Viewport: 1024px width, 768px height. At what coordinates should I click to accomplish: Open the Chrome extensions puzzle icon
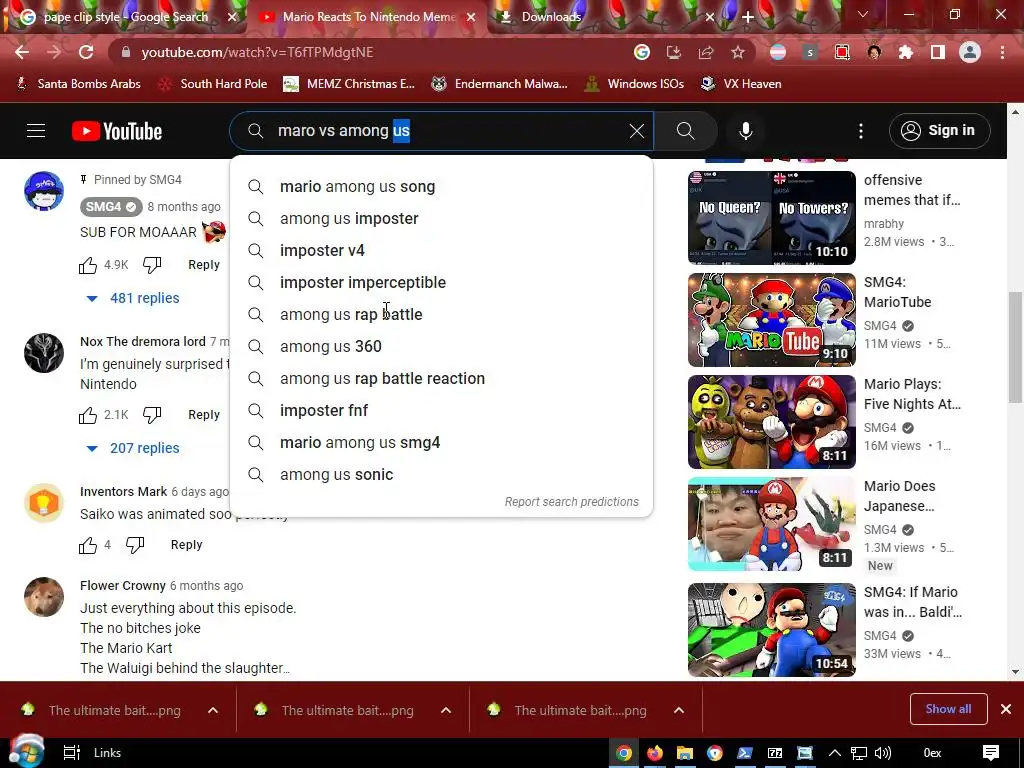click(x=906, y=52)
